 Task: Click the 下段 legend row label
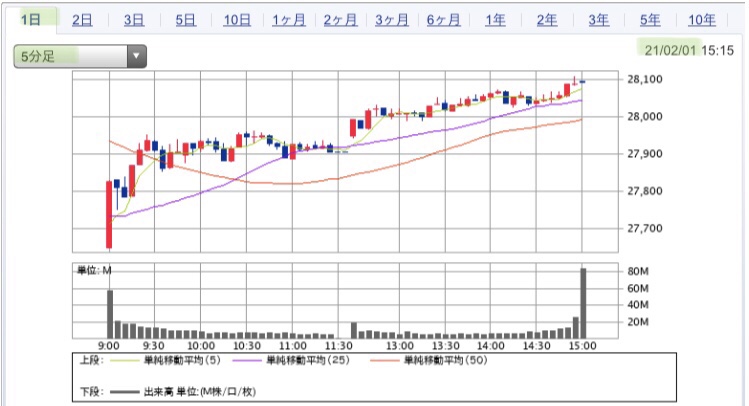click(91, 392)
